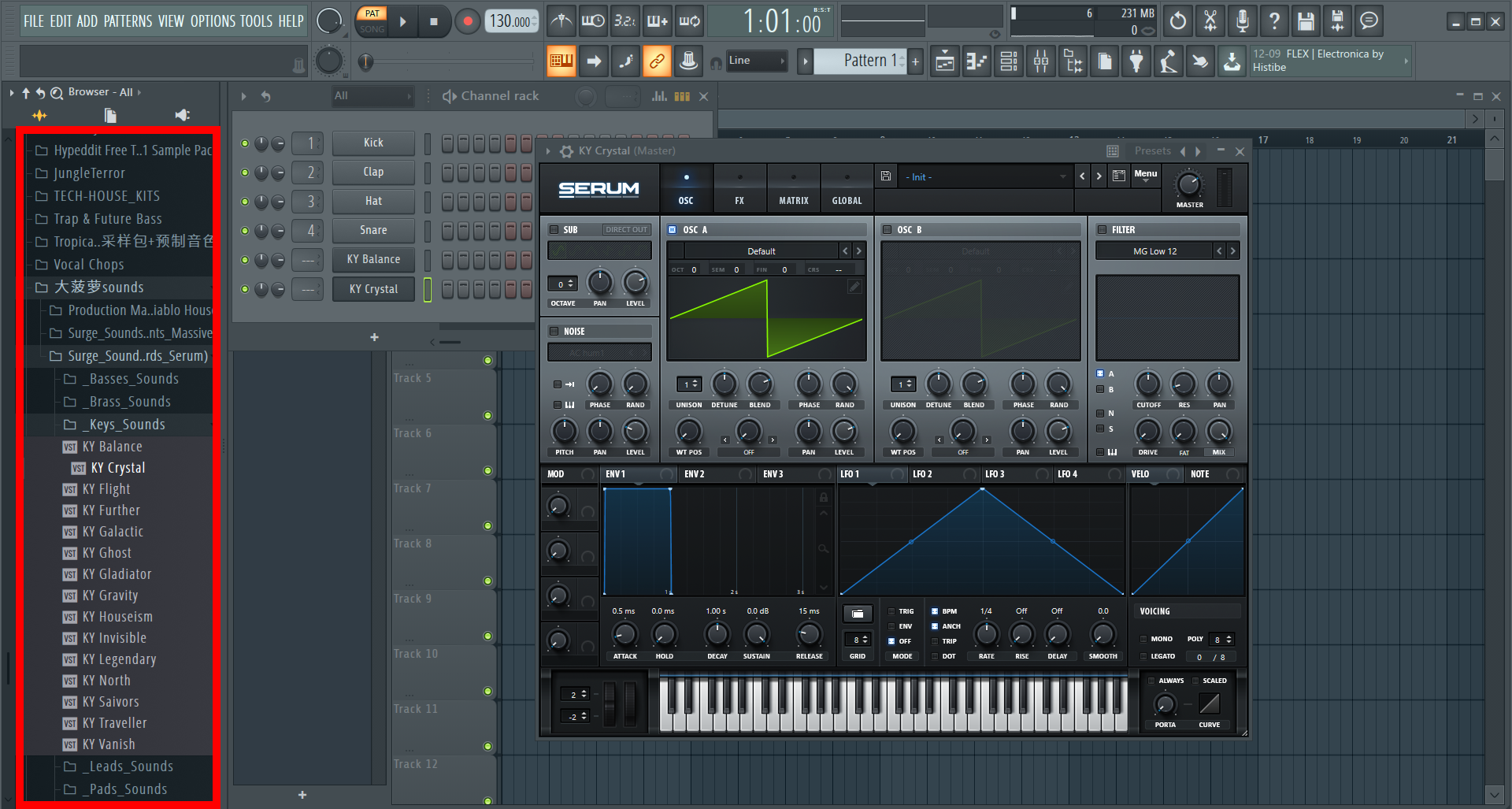Image resolution: width=1512 pixels, height=809 pixels.
Task: Open the Channel rack view icon
Action: [x=1009, y=61]
